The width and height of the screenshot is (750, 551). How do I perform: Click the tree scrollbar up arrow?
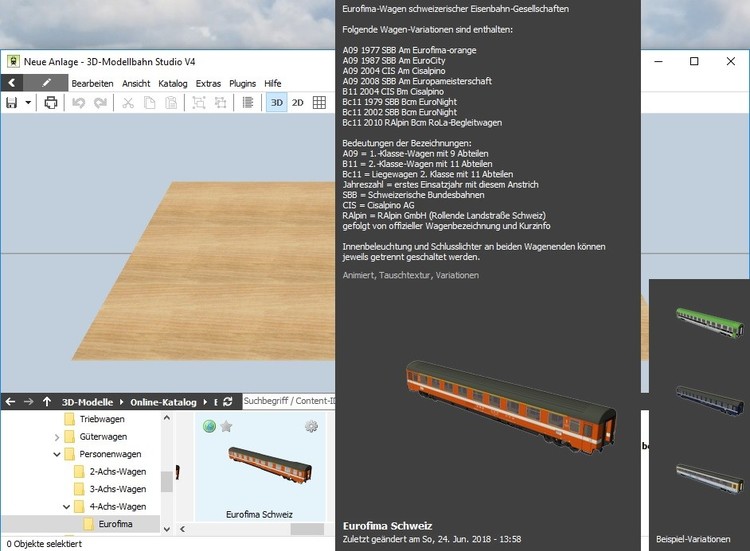166,418
